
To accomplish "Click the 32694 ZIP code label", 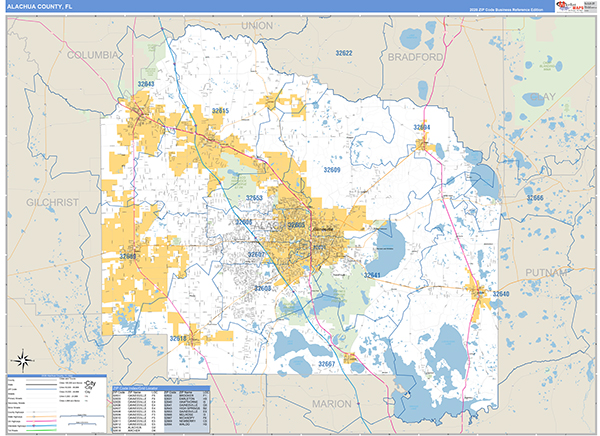I will click(422, 127).
